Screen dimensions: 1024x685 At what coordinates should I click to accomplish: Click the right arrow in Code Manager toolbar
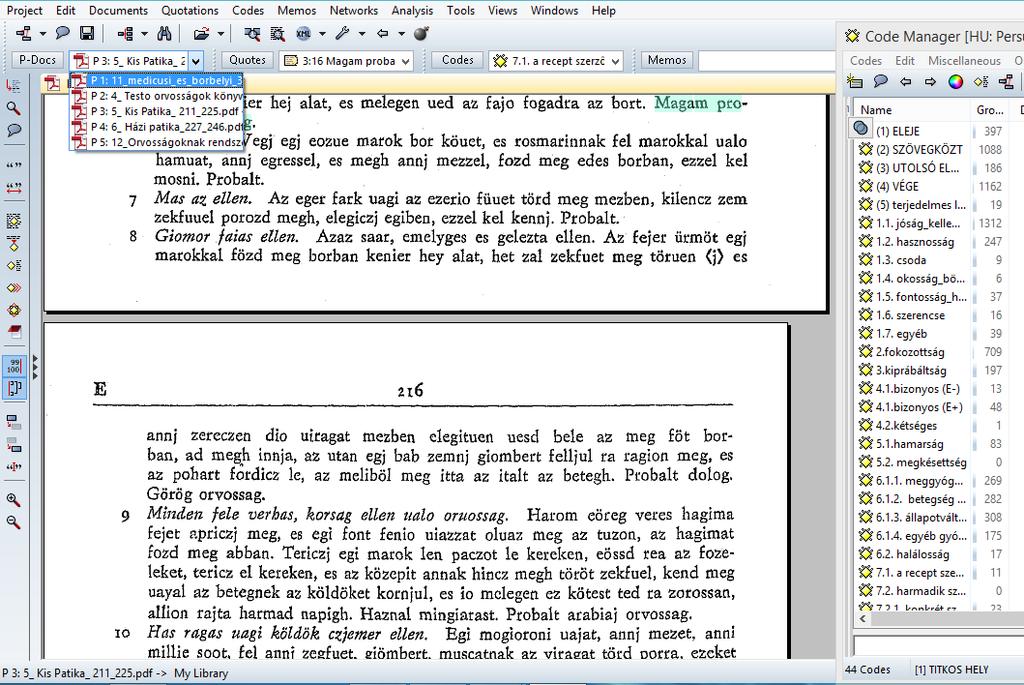[x=930, y=82]
